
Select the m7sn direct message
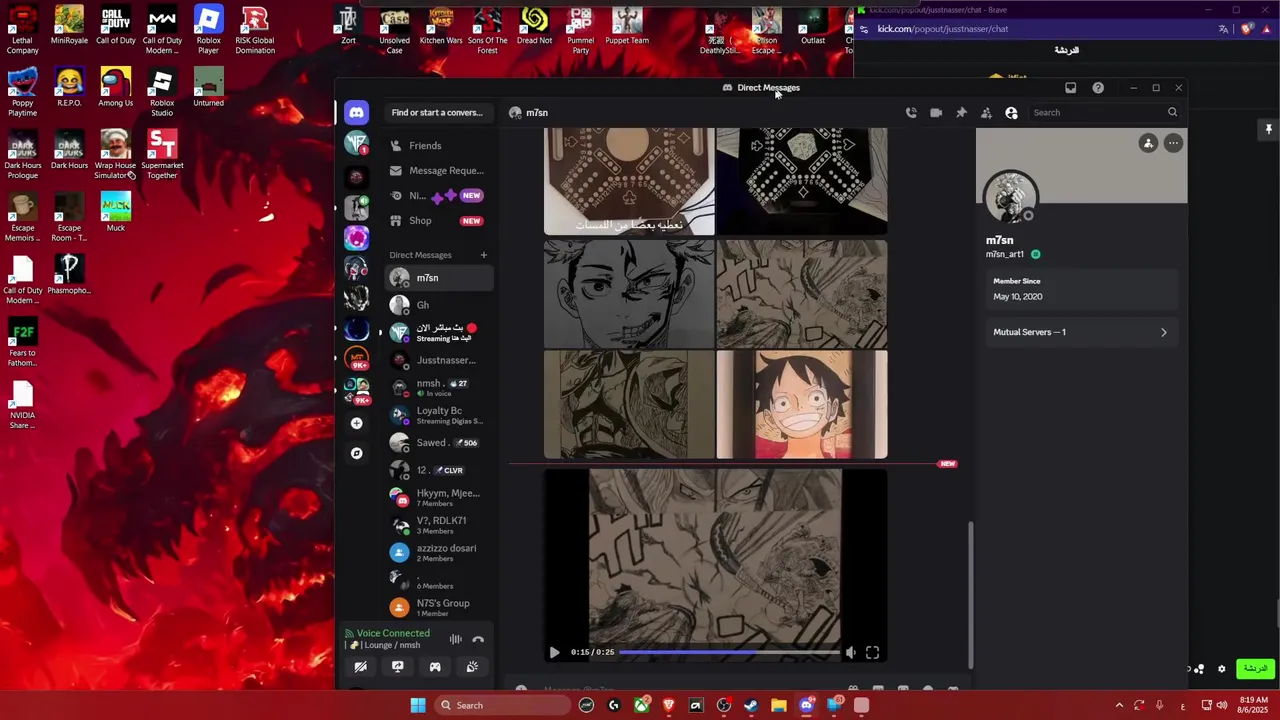point(438,278)
